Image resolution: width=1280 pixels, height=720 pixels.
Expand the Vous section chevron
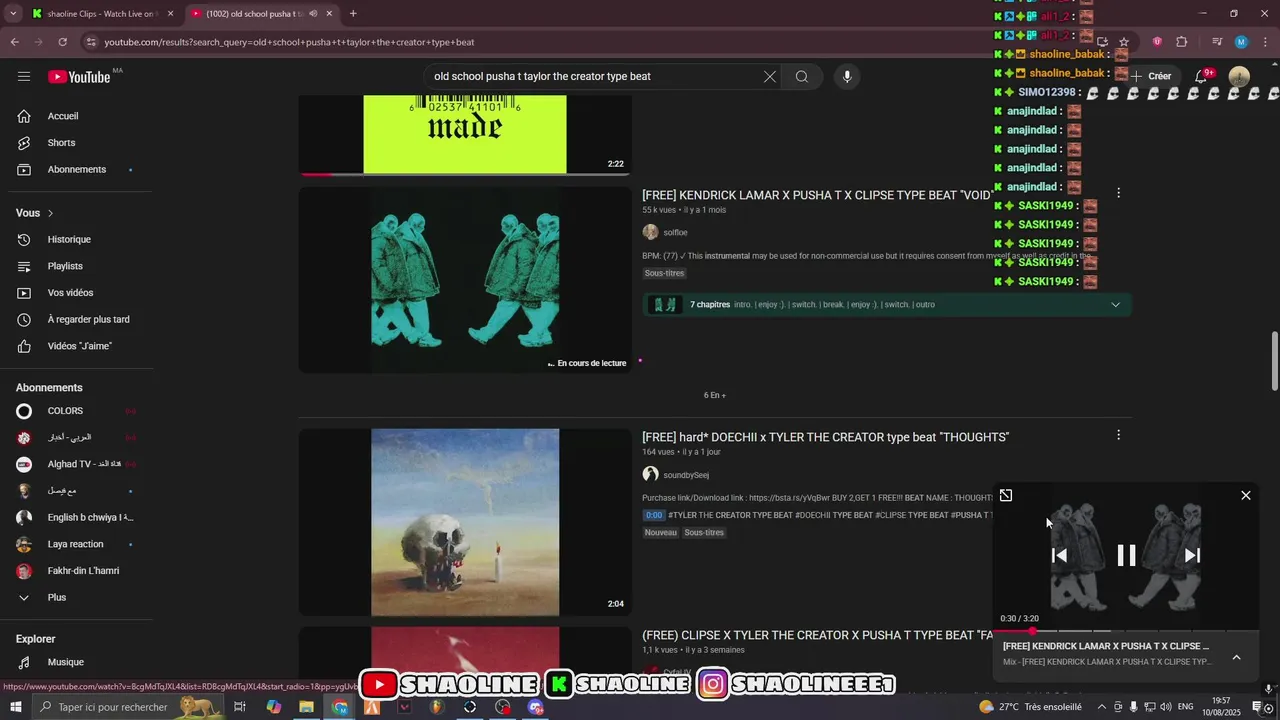50,213
